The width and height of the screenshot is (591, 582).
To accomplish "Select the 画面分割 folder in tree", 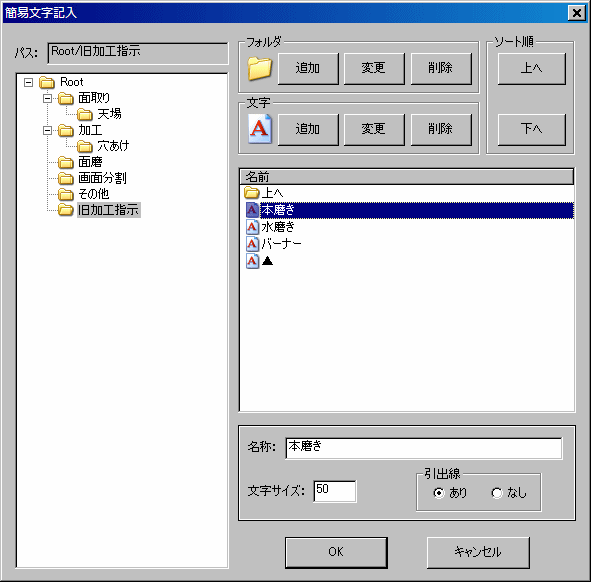I will (x=102, y=178).
